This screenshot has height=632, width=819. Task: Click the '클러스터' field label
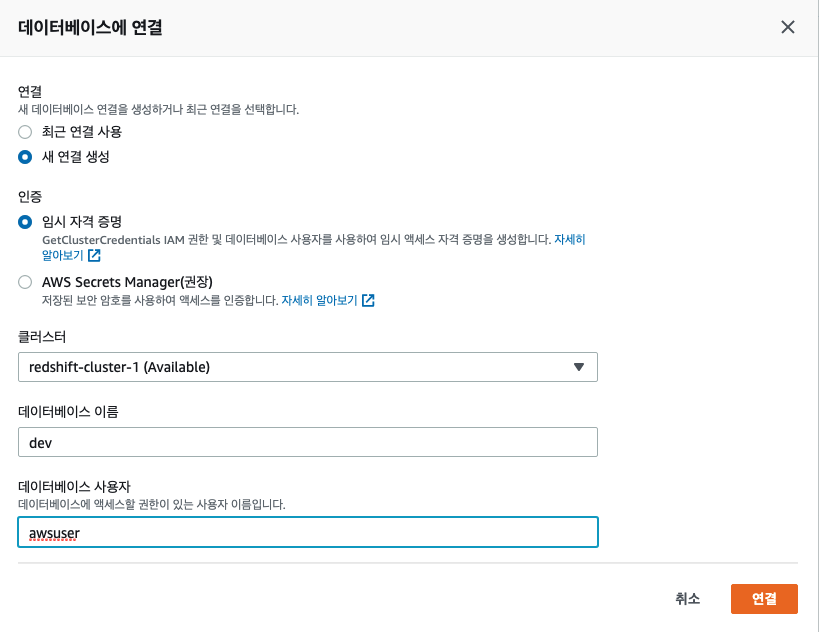[x=42, y=337]
